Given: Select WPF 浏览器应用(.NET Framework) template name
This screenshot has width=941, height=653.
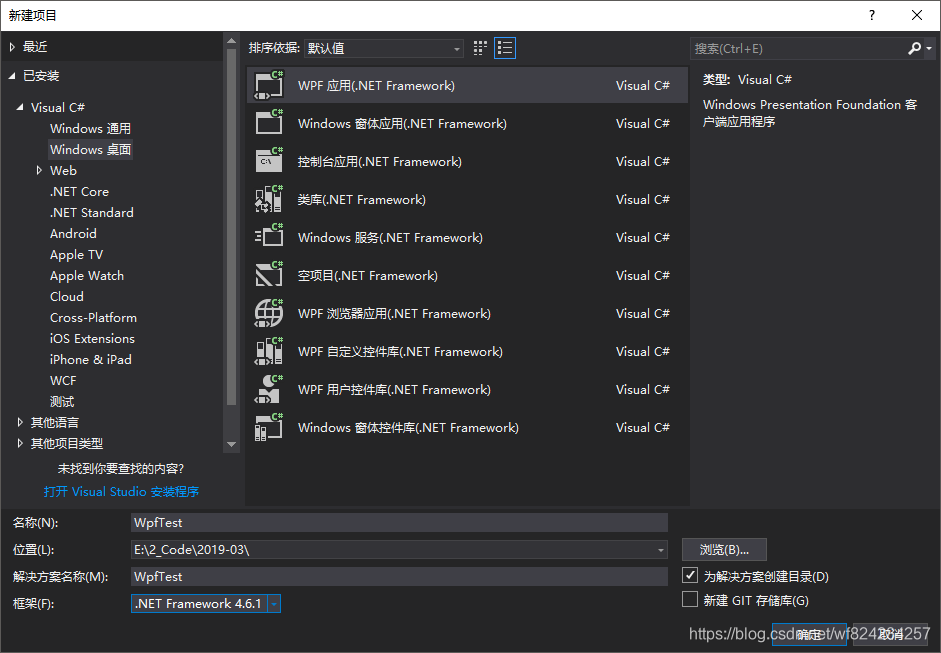Looking at the screenshot, I should click(394, 313).
